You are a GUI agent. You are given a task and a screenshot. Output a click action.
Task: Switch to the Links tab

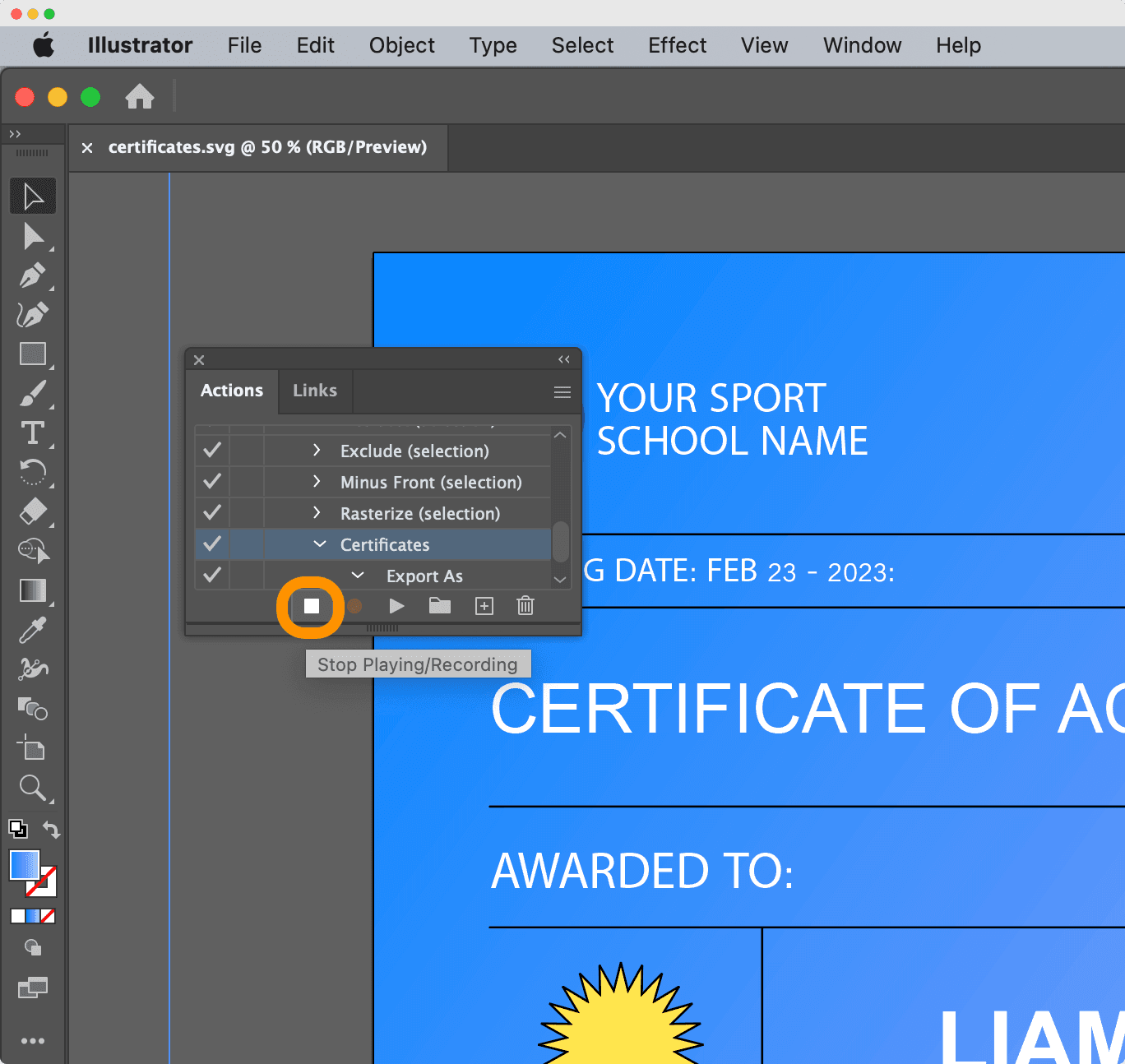(x=315, y=391)
